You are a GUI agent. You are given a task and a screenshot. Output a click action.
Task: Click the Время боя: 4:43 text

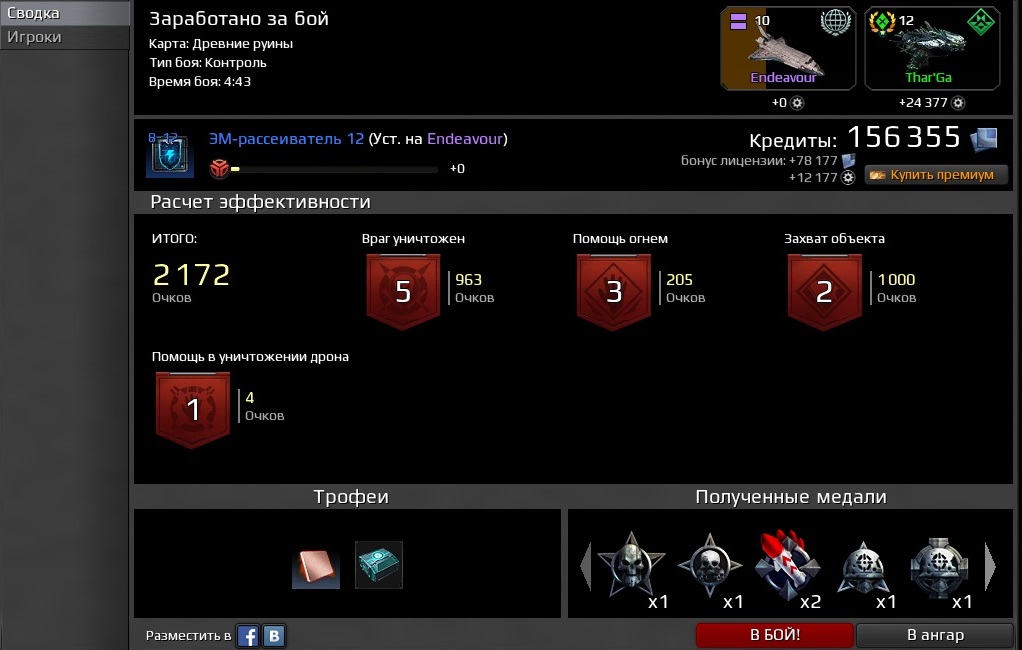(x=199, y=81)
